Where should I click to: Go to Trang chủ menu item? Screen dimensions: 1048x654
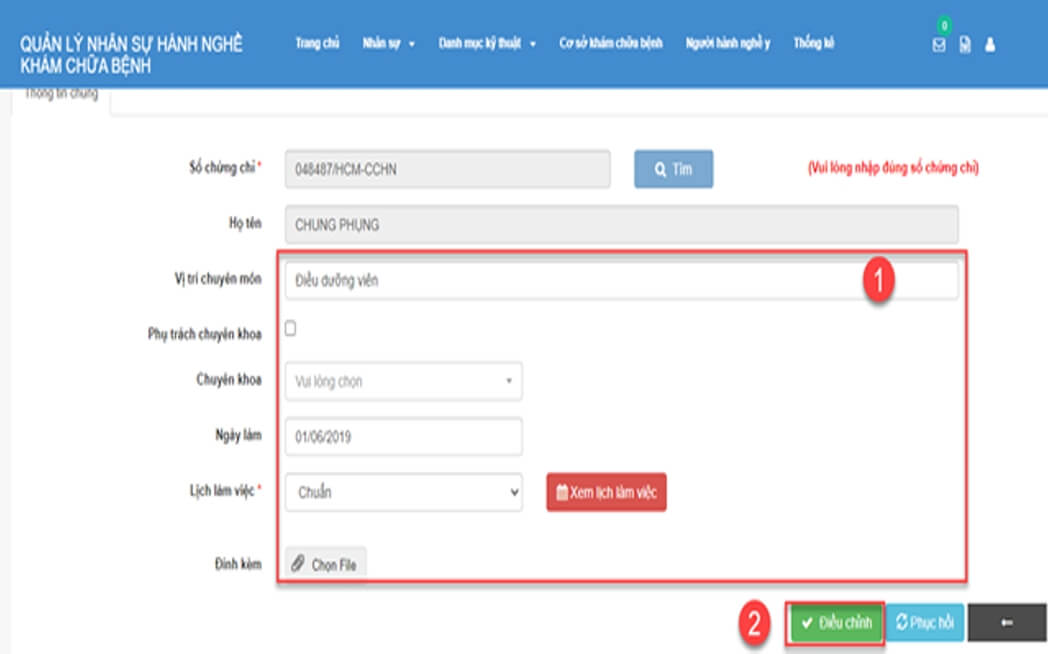[x=318, y=44]
